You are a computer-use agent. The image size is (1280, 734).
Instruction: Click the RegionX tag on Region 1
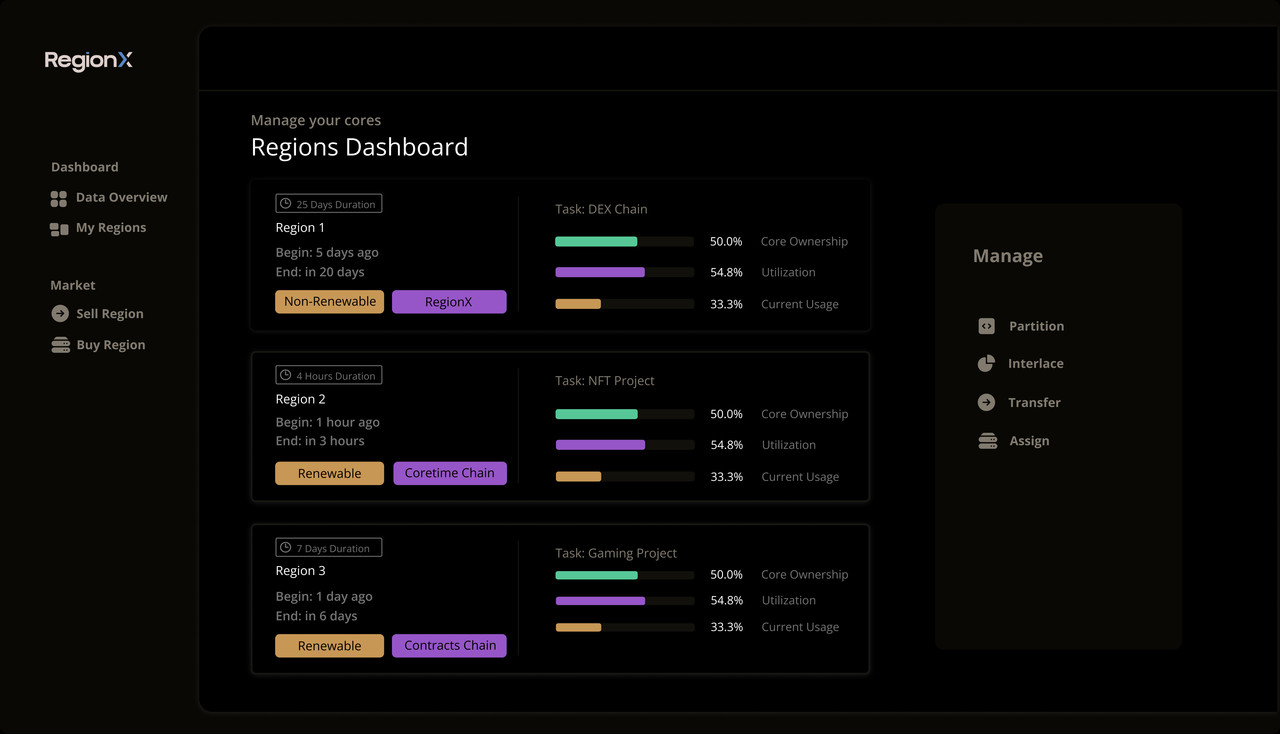coord(449,302)
